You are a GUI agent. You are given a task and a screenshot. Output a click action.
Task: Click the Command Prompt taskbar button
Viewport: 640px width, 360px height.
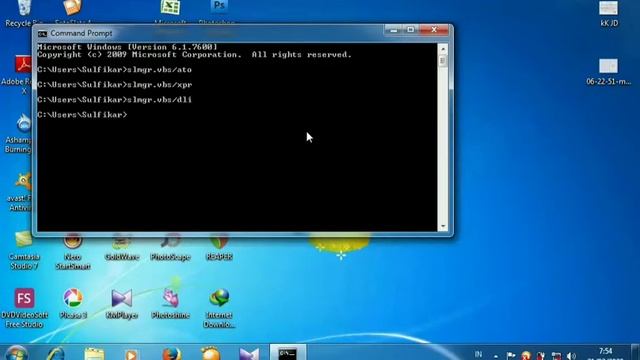(x=288, y=353)
